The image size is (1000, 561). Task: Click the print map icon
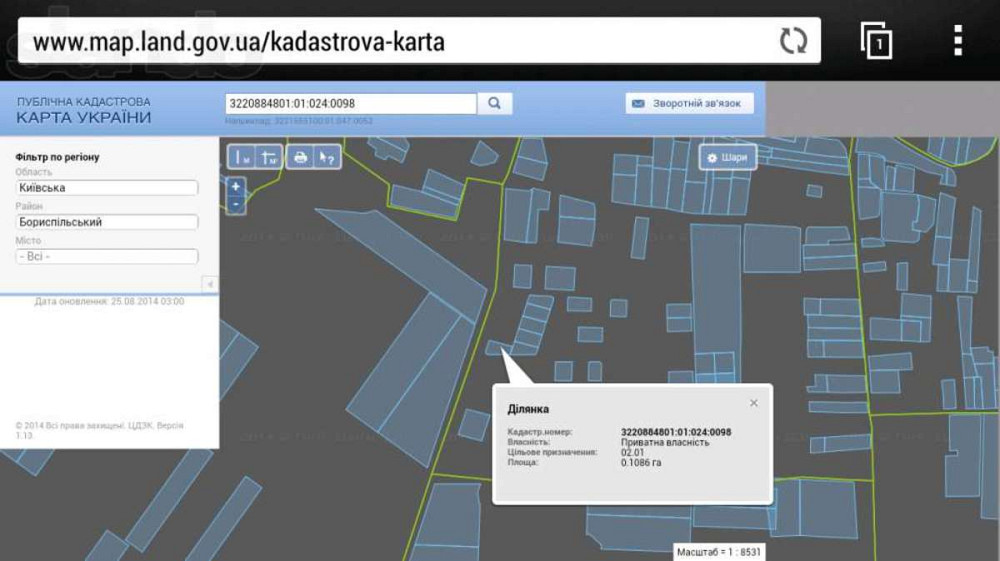point(300,157)
